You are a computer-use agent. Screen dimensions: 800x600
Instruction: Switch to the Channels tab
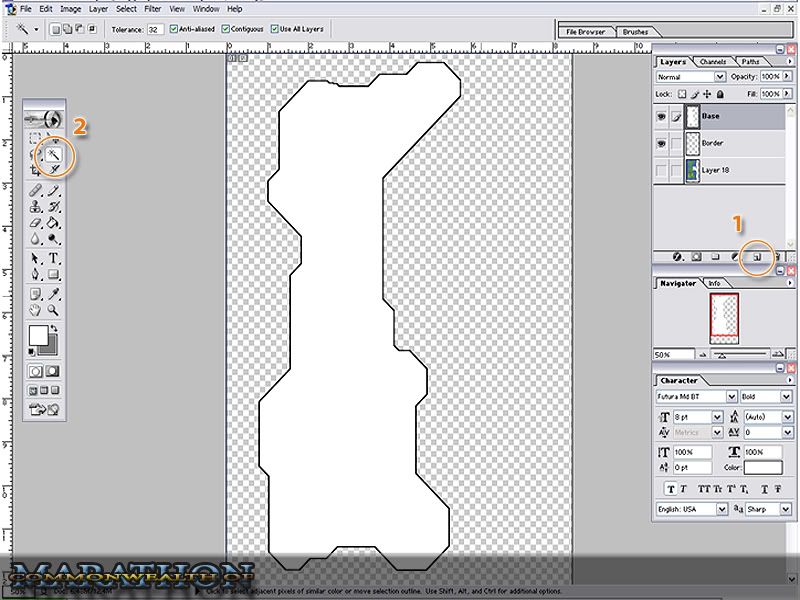[x=713, y=62]
